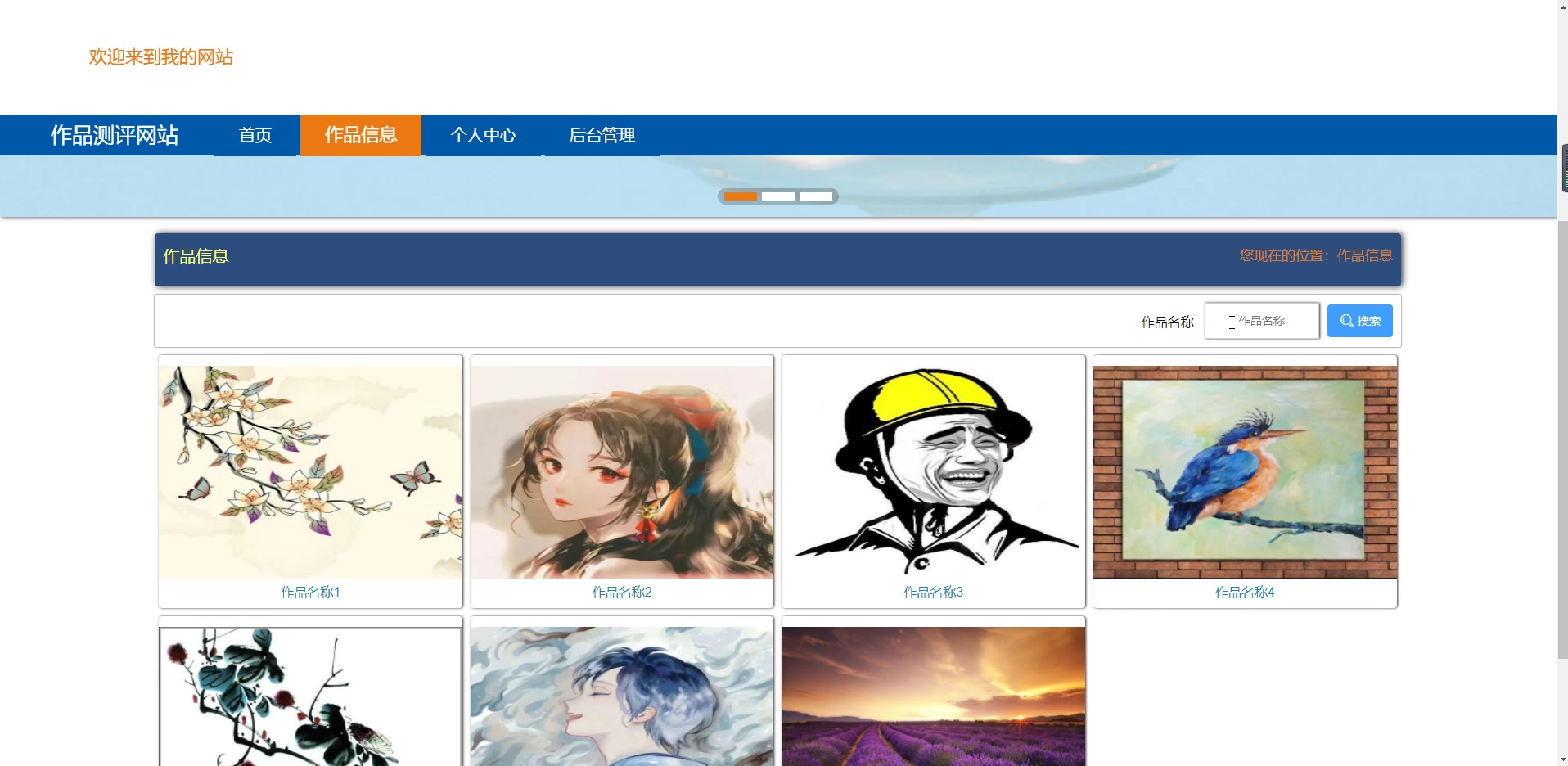
Task: Focus the 作品名称 search input field
Action: pyautogui.click(x=1262, y=321)
